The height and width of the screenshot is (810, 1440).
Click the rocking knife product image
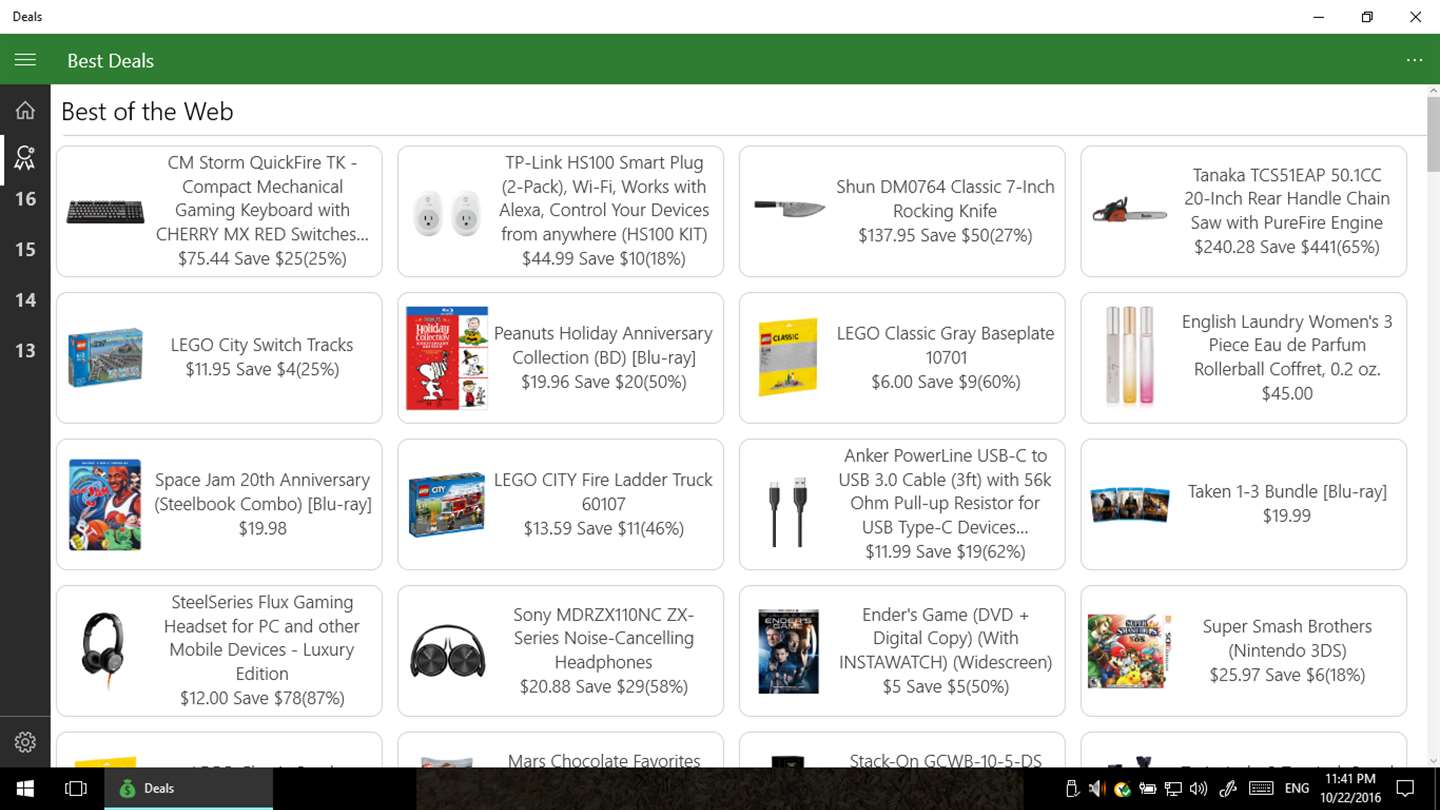click(789, 208)
